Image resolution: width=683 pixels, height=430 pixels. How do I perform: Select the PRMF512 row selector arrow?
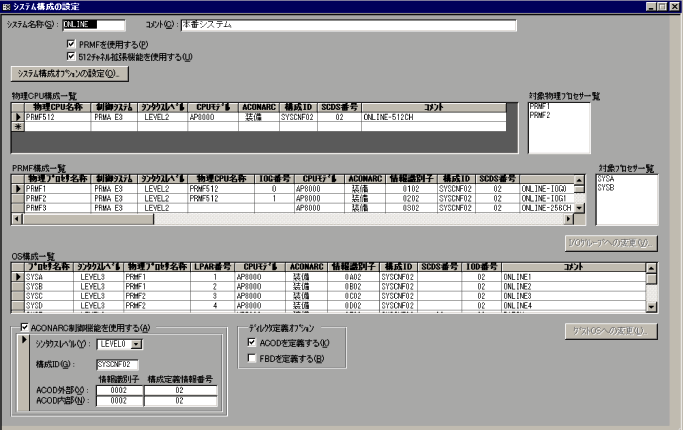click(15, 117)
